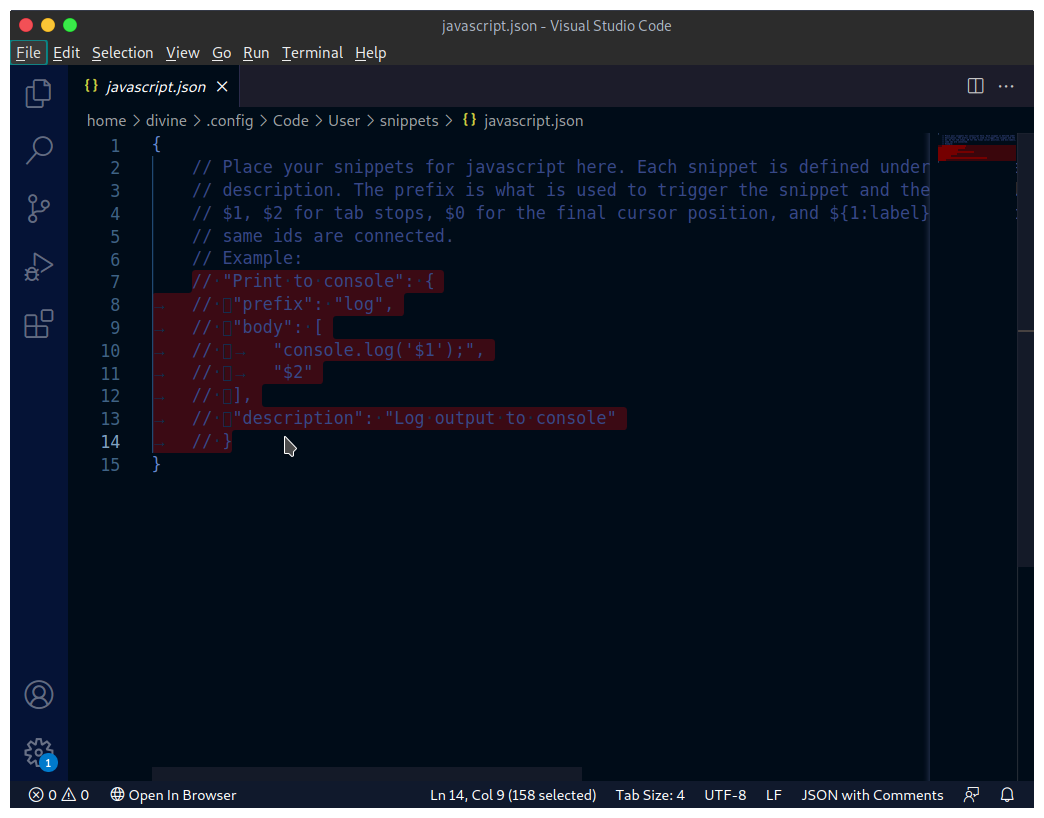Image resolution: width=1044 pixels, height=818 pixels.
Task: Expand the Code breadcrumb segment
Action: [x=290, y=120]
